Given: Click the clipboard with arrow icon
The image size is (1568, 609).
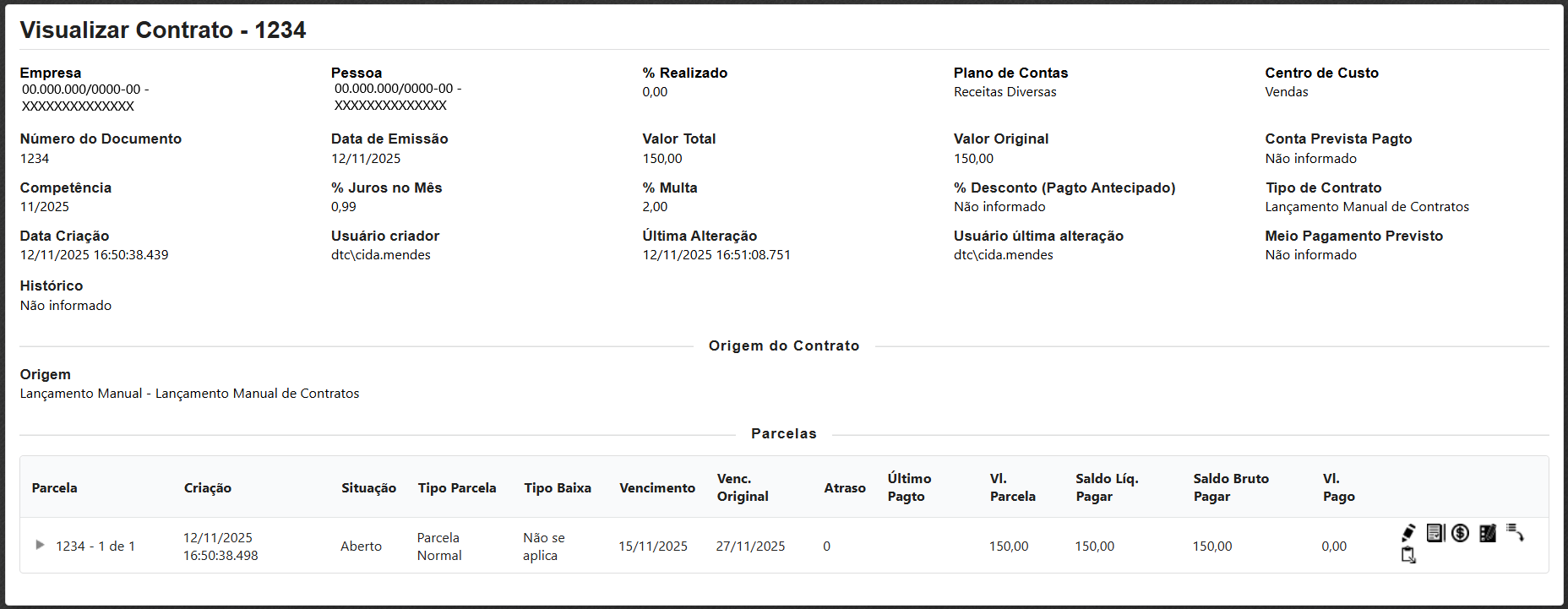Looking at the screenshot, I should pyautogui.click(x=1408, y=555).
